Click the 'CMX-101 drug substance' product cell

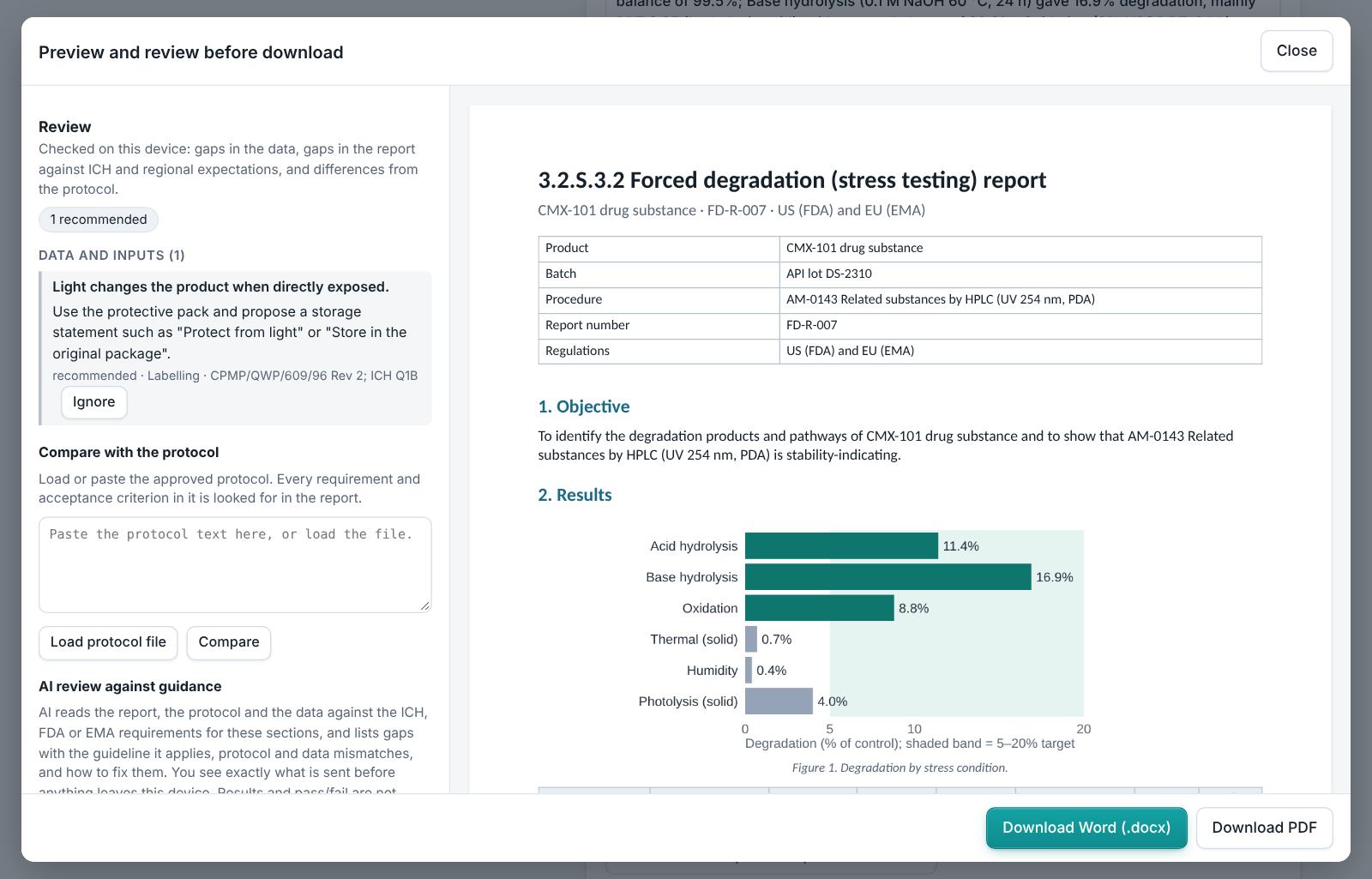click(1020, 249)
